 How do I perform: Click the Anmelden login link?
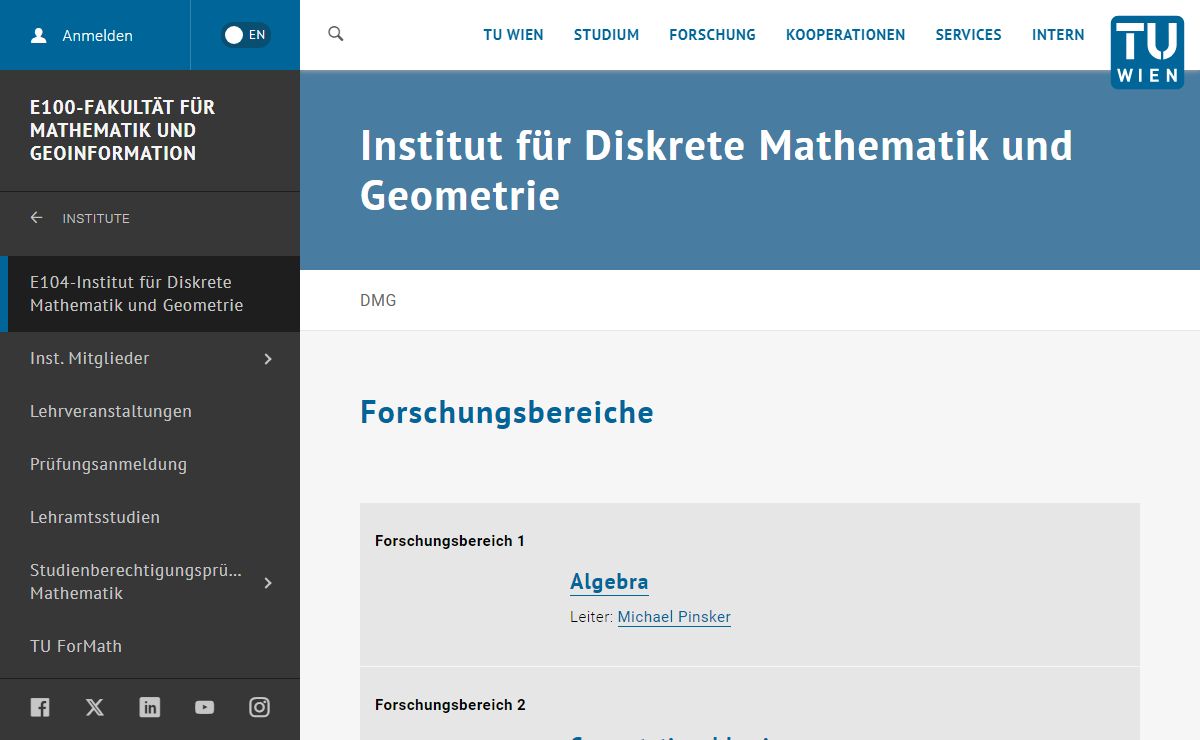97,36
